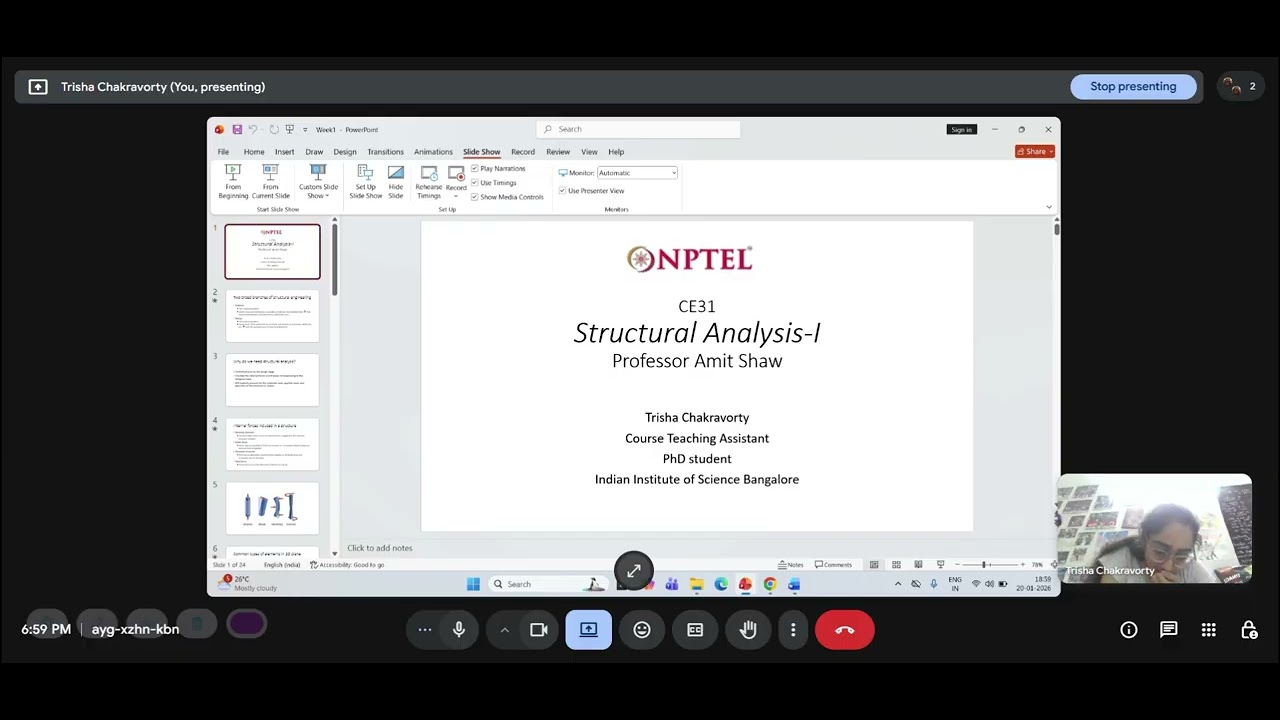Open emoji reactions in Meet

coord(642,630)
